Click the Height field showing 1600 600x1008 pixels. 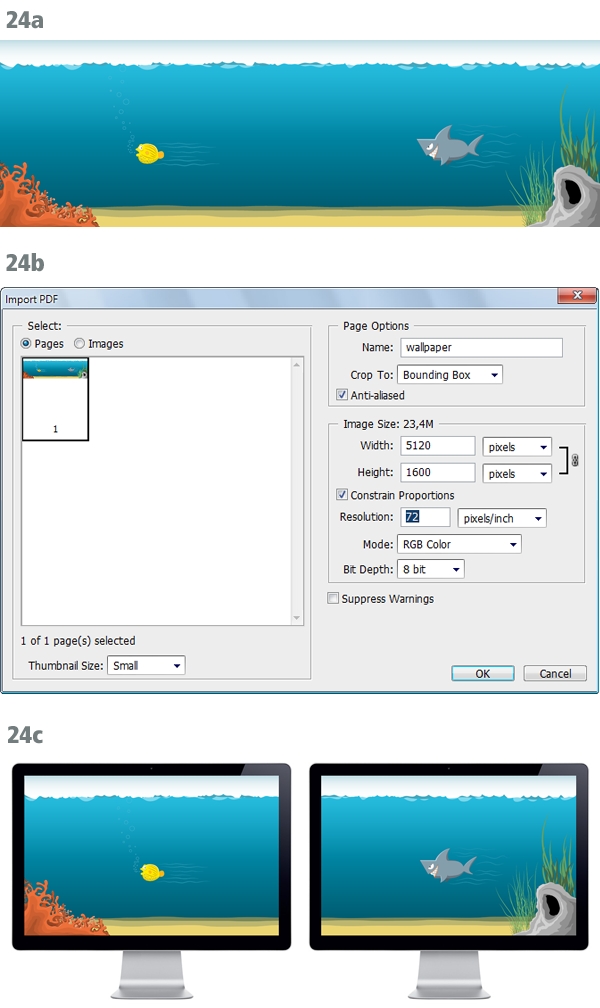437,472
